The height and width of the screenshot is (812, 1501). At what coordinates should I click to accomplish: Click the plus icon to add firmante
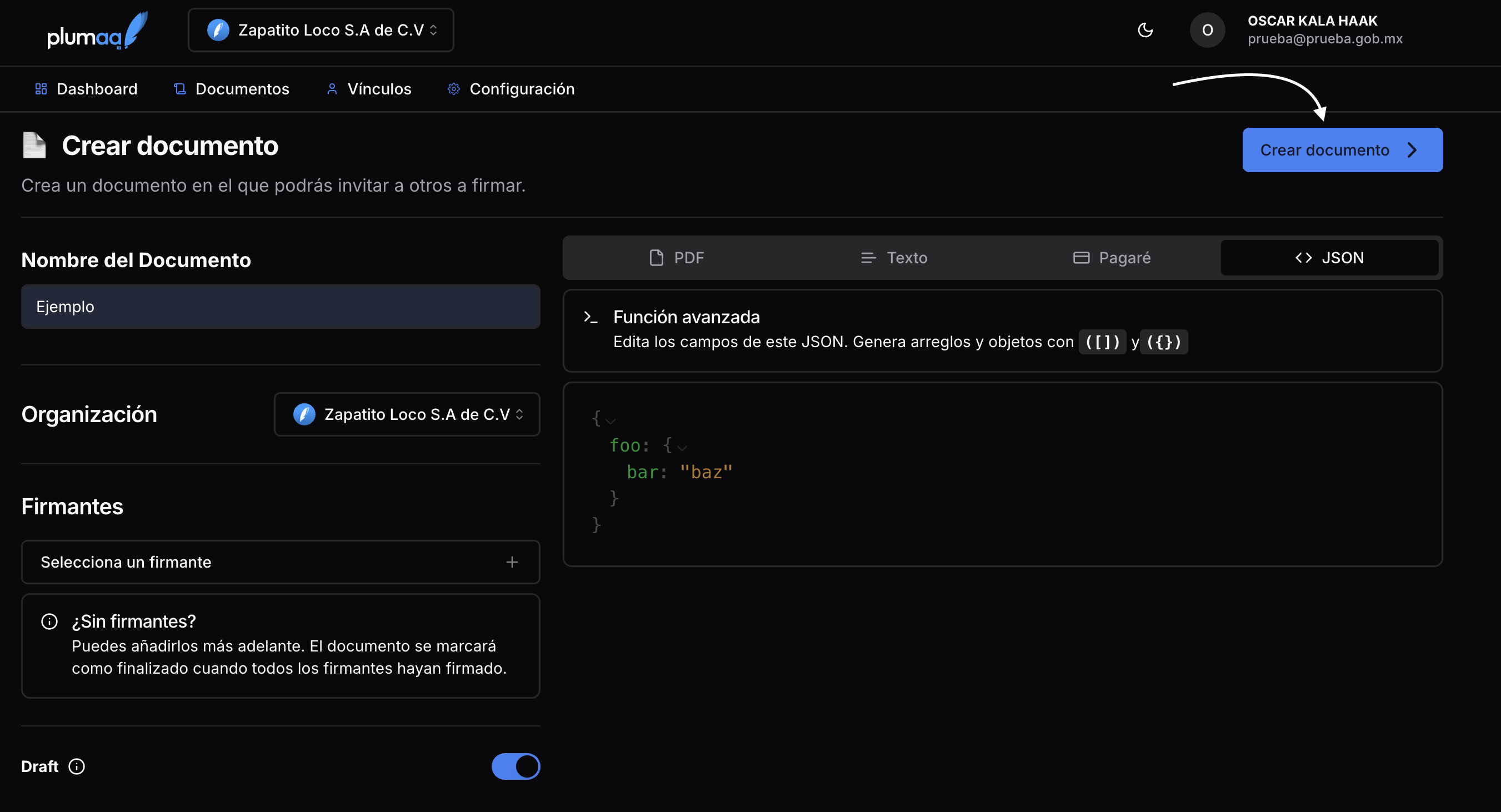pos(512,562)
